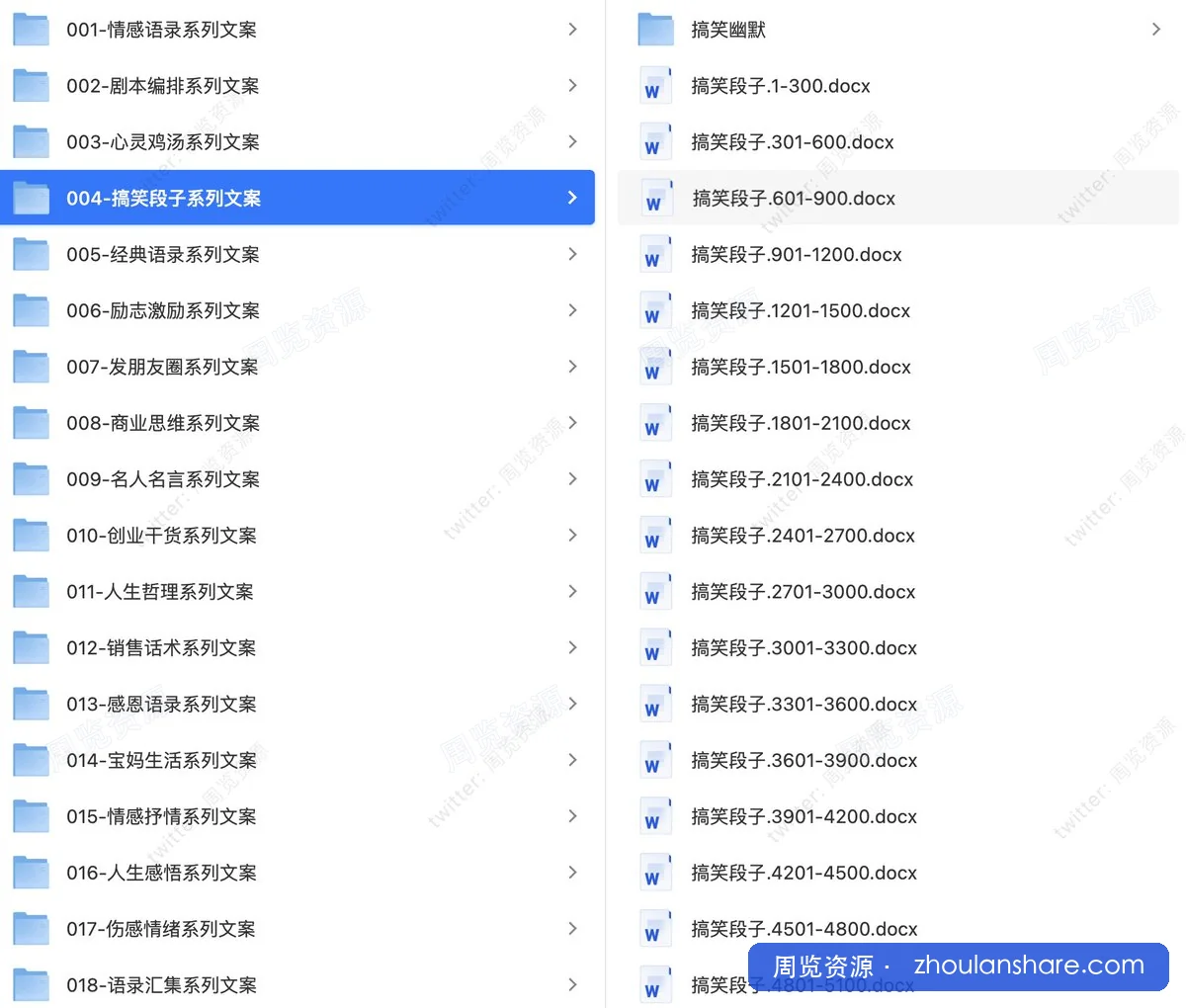Viewport: 1186px width, 1008px height.
Task: Click folder icon of 014-宝妈生活系列文案
Action: coord(31,761)
